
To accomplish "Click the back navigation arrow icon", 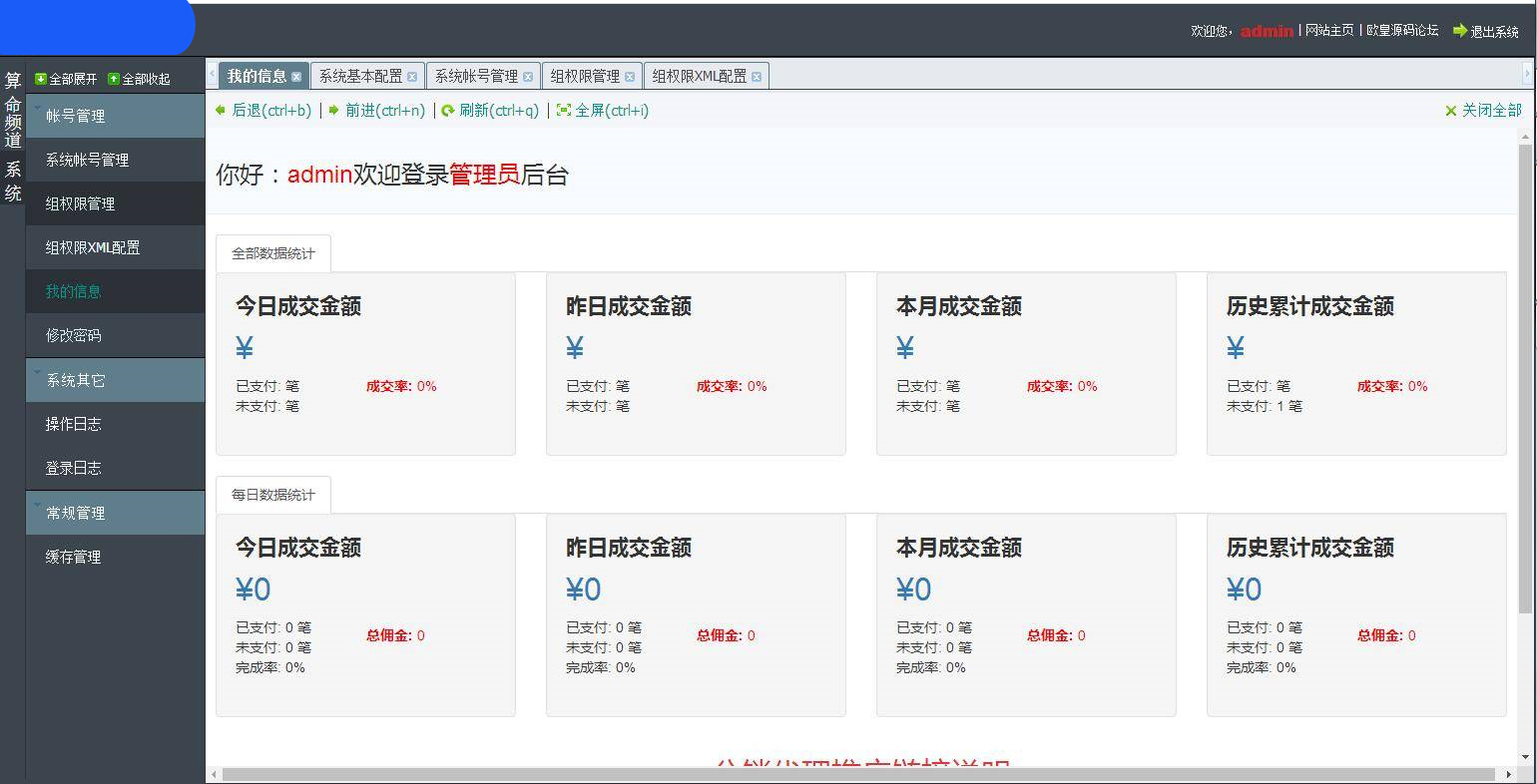I will [221, 111].
